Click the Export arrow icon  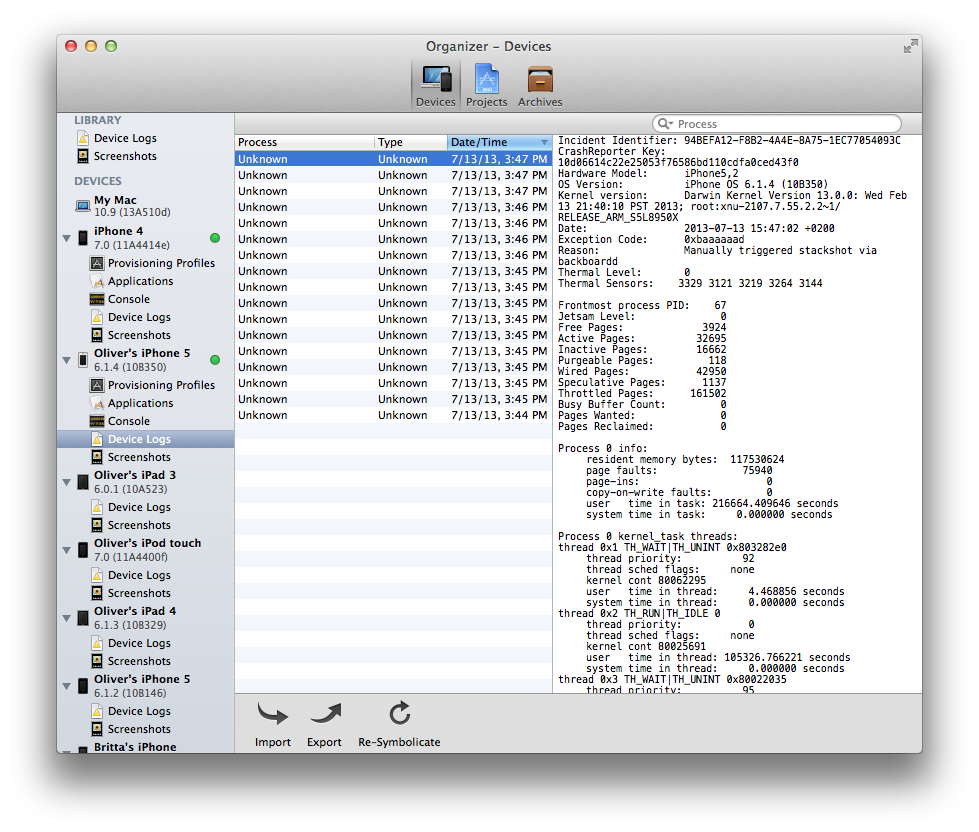click(325, 713)
